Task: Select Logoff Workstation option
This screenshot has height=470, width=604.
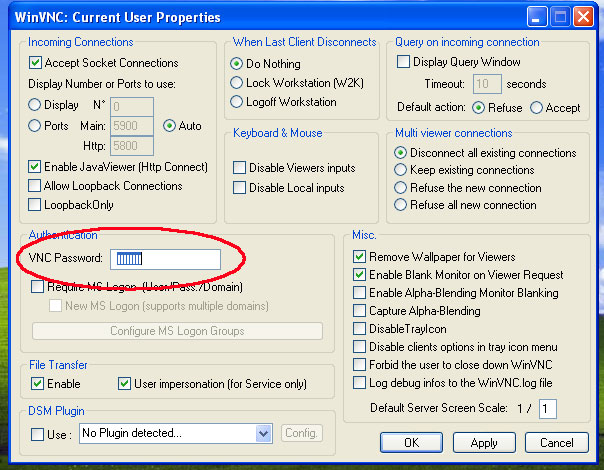Action: tap(236, 102)
